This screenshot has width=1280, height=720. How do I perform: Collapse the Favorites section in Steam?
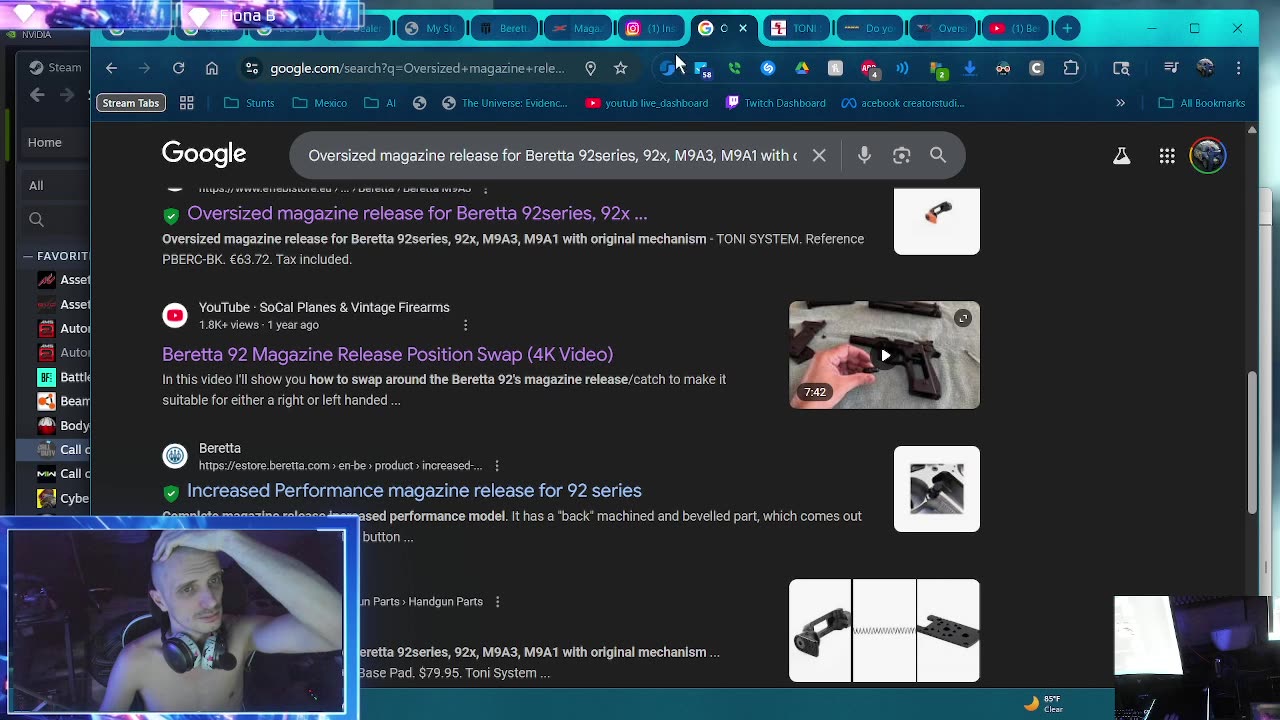[28, 256]
